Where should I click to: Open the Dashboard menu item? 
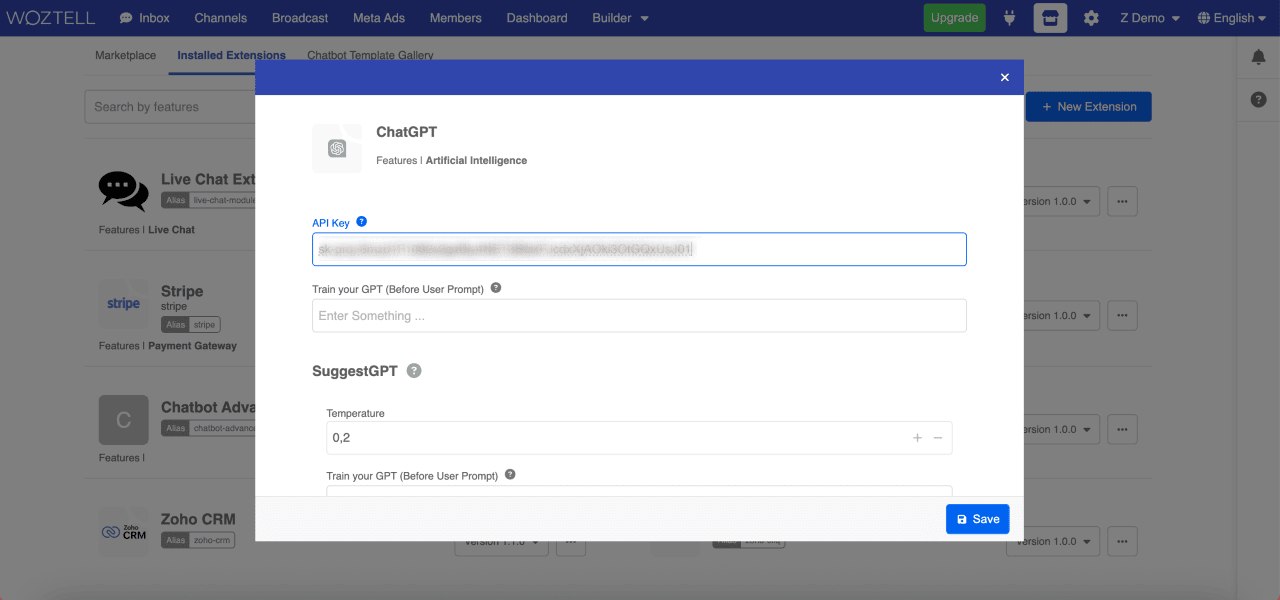click(x=537, y=18)
